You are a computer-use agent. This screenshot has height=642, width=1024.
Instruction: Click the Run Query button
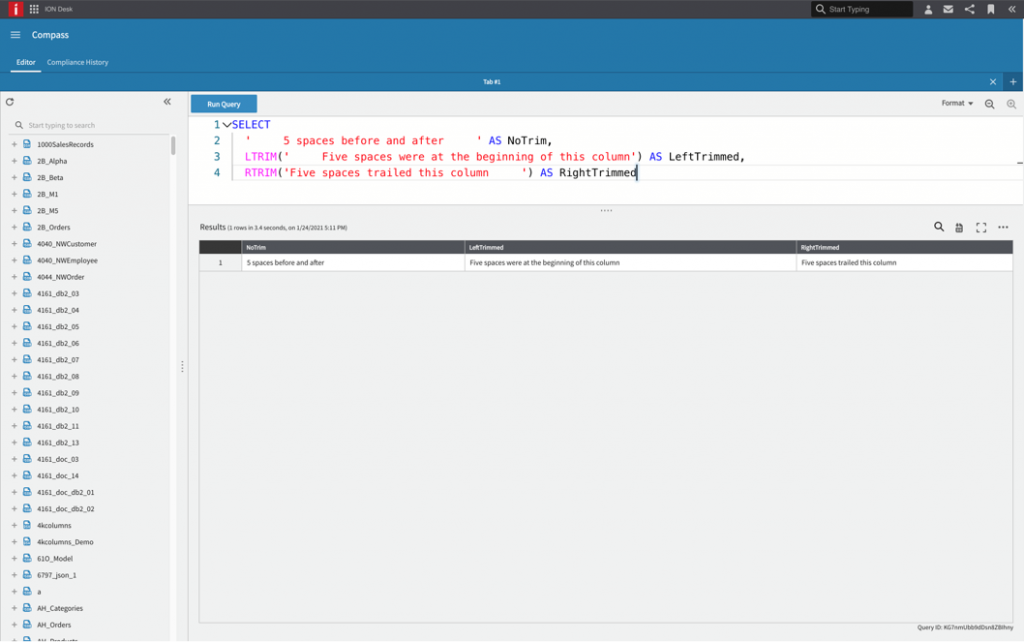tap(223, 104)
